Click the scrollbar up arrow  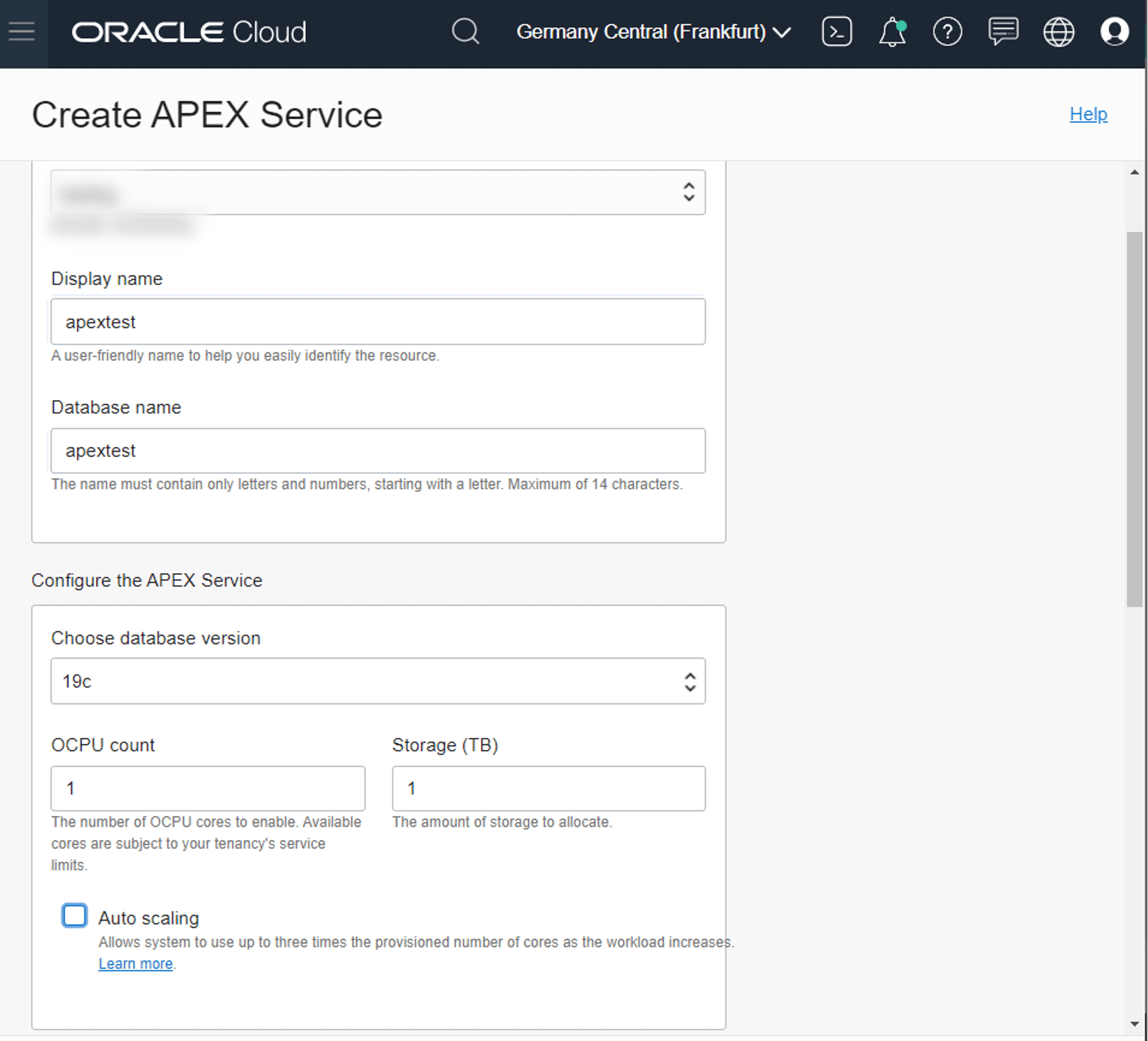pyautogui.click(x=1135, y=172)
